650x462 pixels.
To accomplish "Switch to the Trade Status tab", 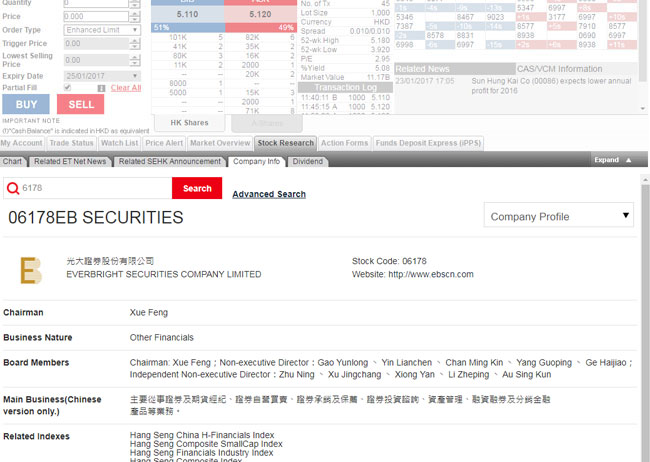I will coord(71,143).
